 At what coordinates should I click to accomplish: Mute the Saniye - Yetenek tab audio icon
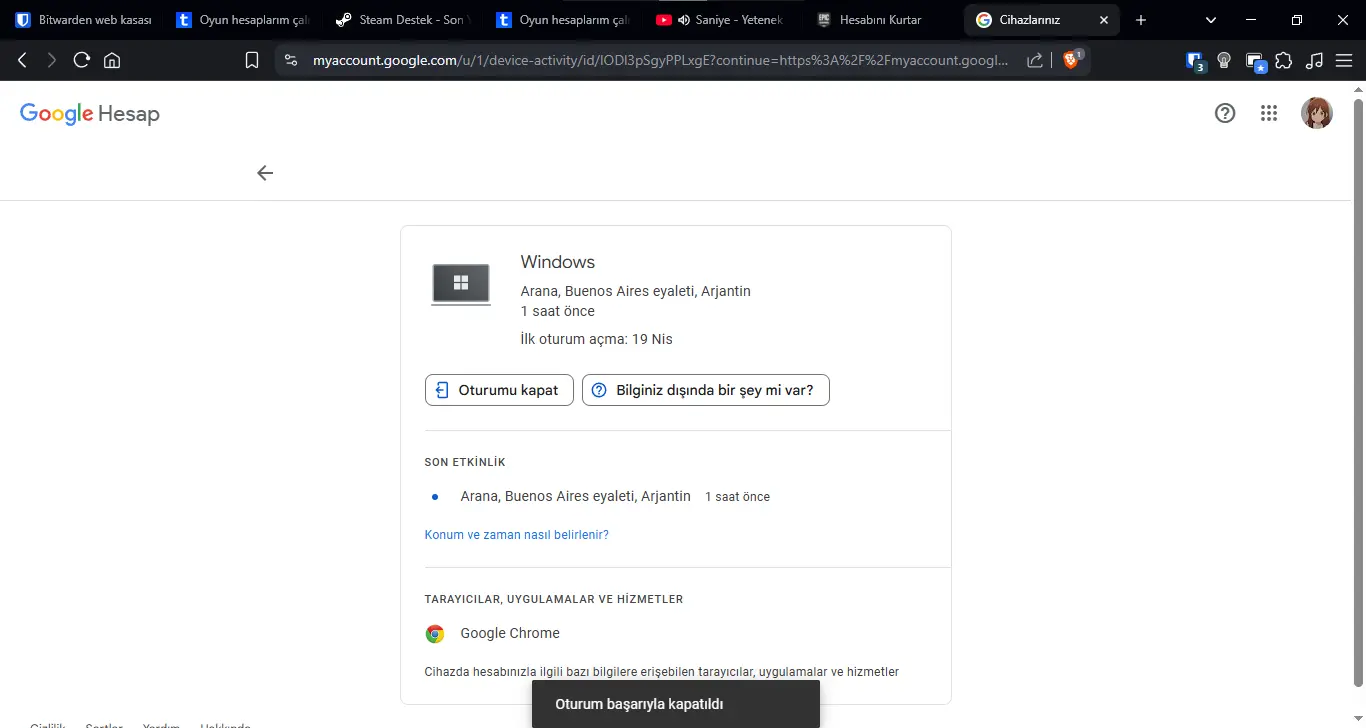pyautogui.click(x=684, y=20)
